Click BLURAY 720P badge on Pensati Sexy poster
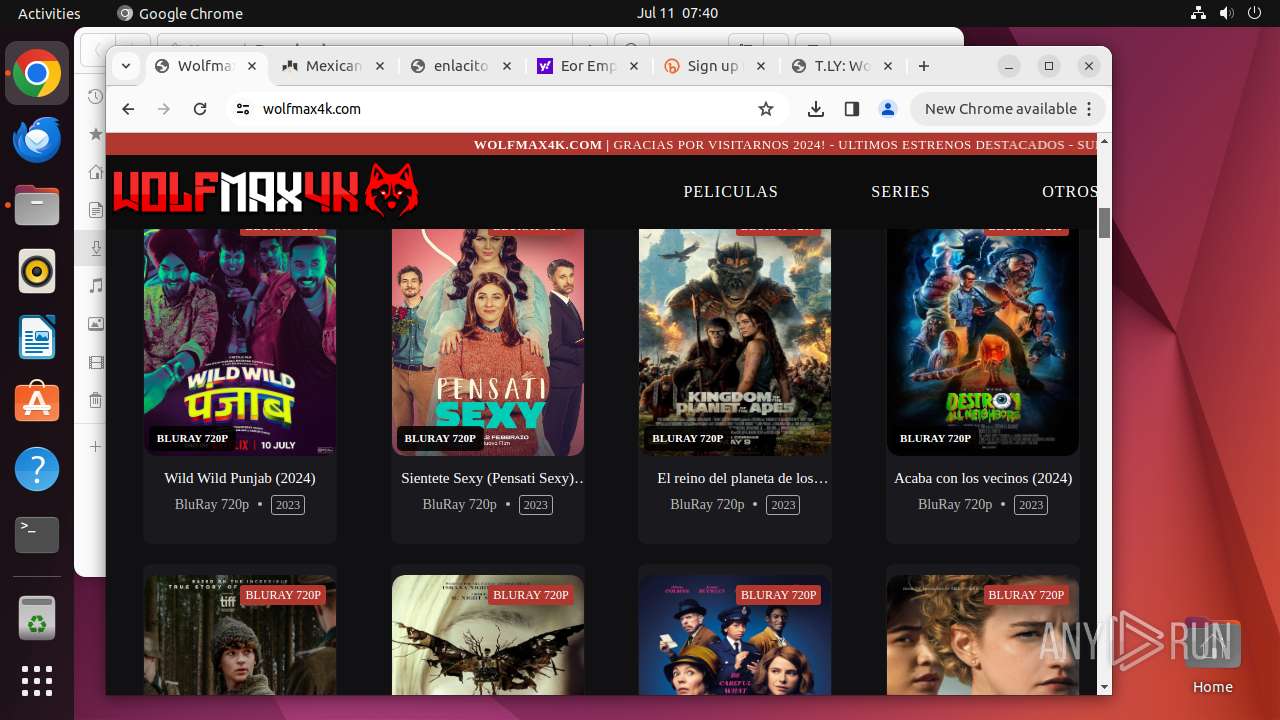 pos(440,438)
